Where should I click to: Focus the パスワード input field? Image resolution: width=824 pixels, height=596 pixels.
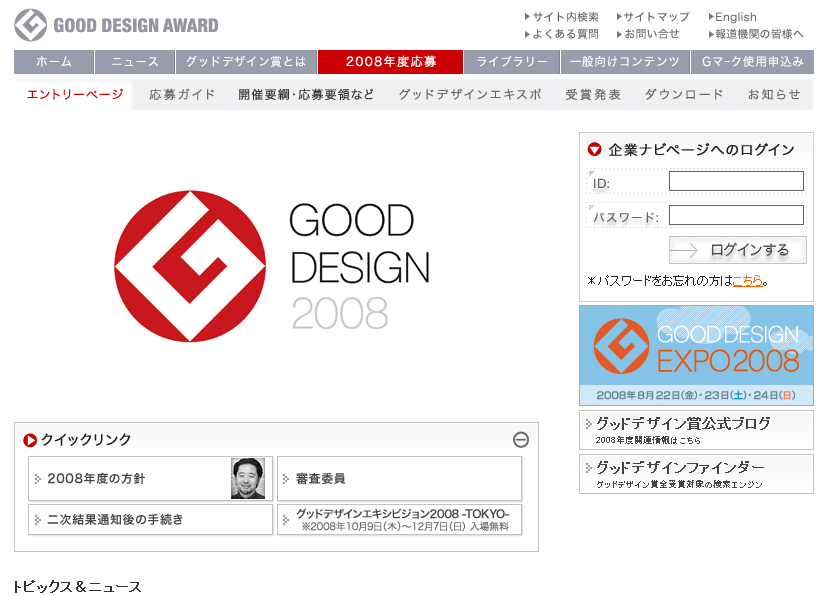pos(736,215)
